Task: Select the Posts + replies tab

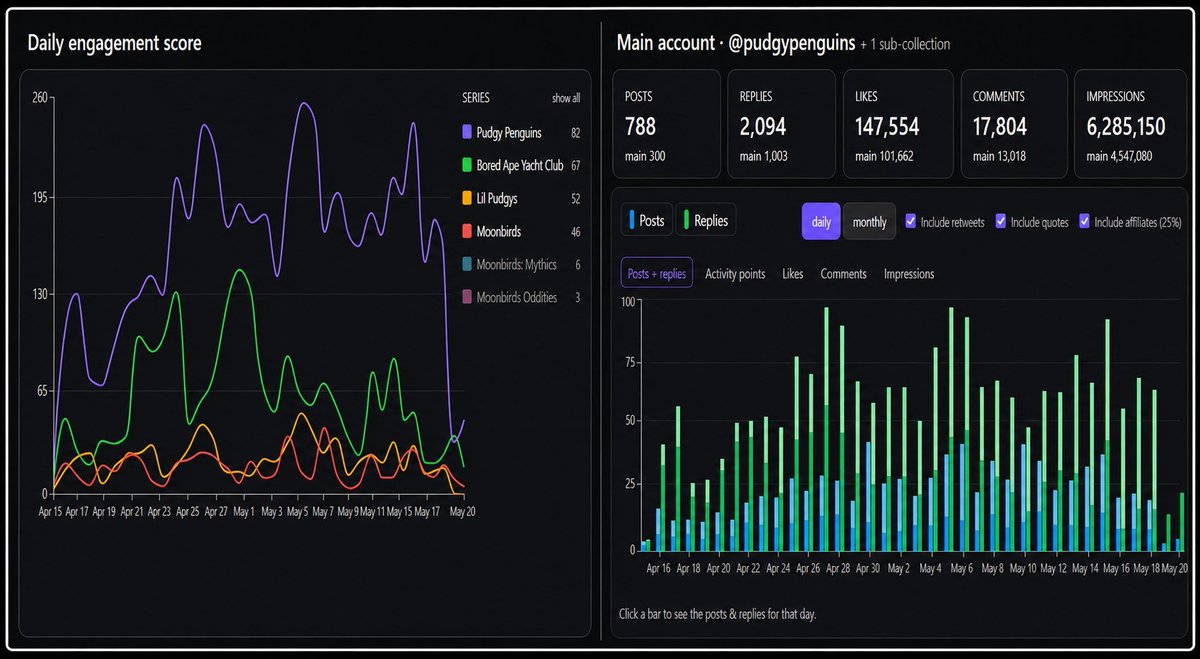Action: 656,273
